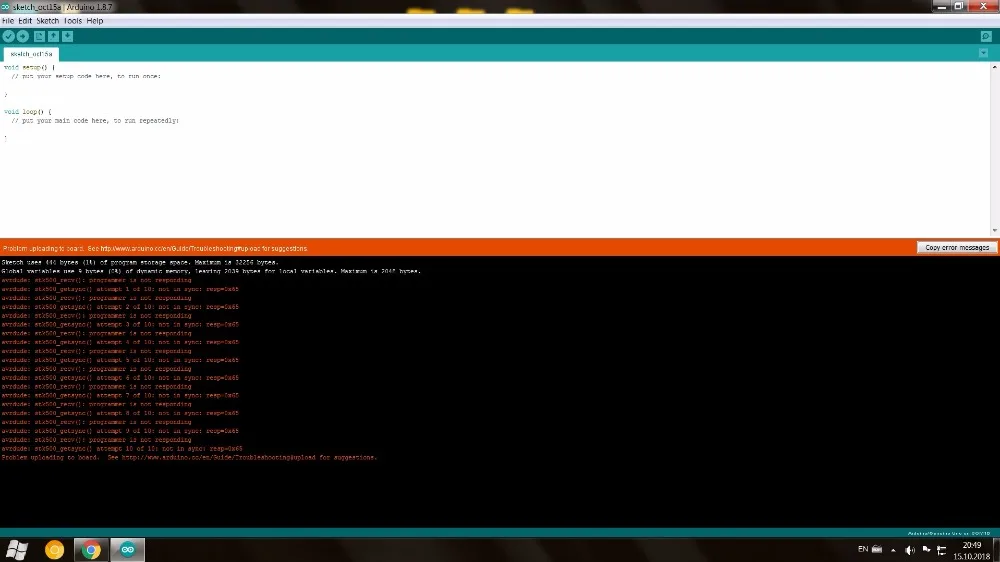Click the final 'Problem uploading to board' console line
The width and height of the screenshot is (1000, 562).
point(189,457)
